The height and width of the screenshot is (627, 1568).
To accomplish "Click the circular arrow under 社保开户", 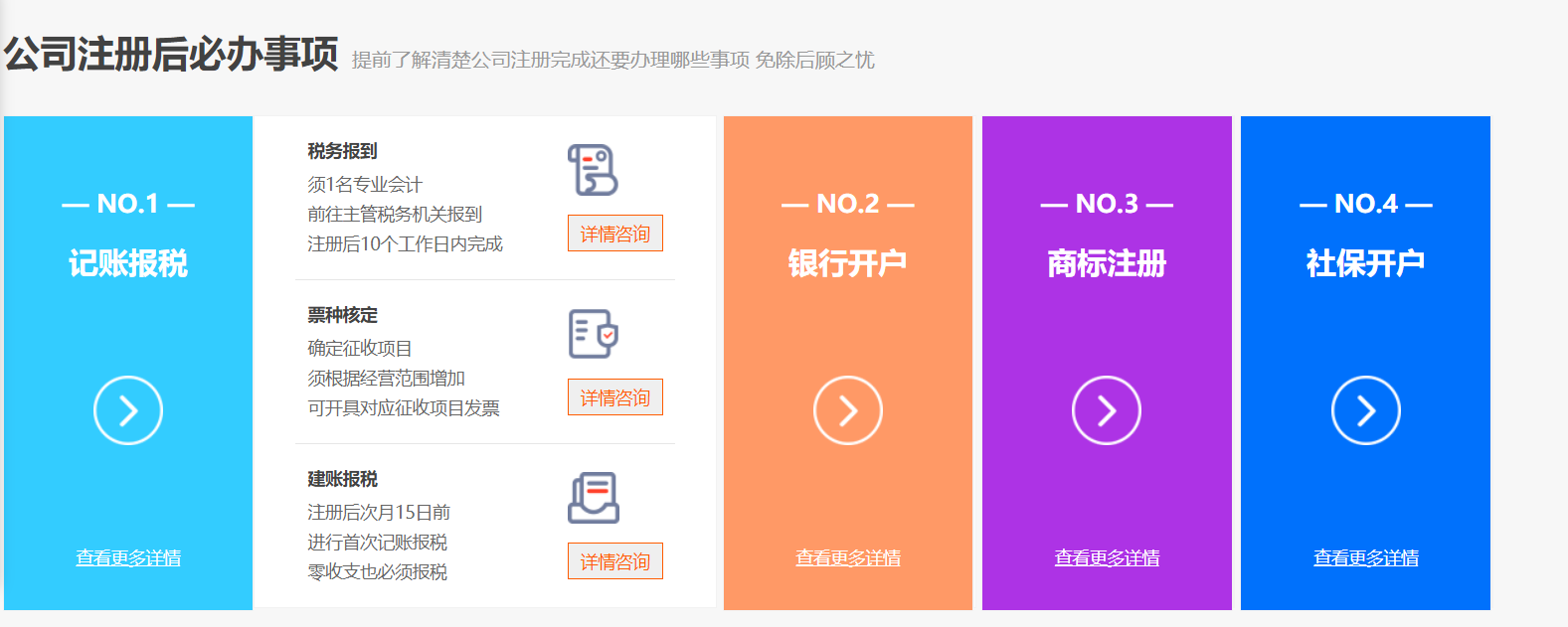I will (1365, 410).
